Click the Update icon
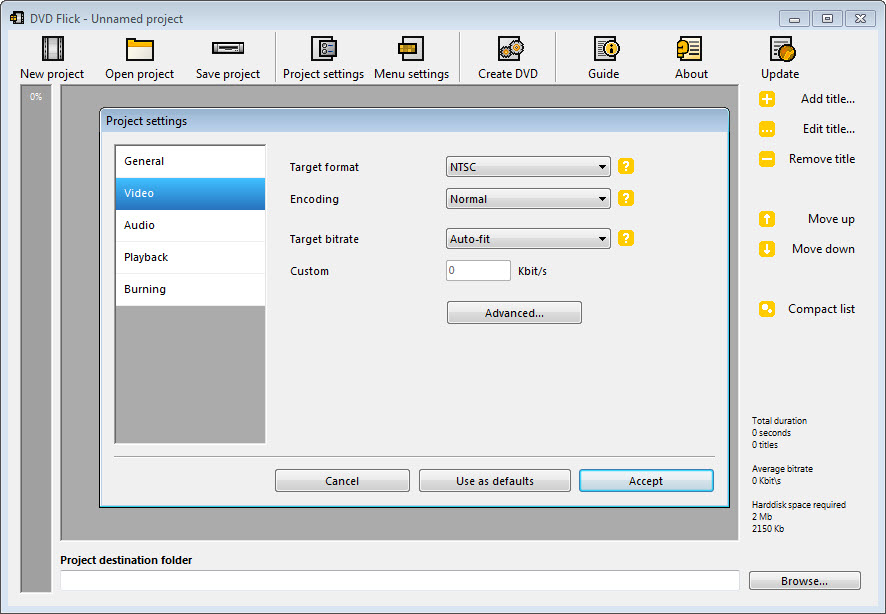This screenshot has width=886, height=614. click(783, 49)
